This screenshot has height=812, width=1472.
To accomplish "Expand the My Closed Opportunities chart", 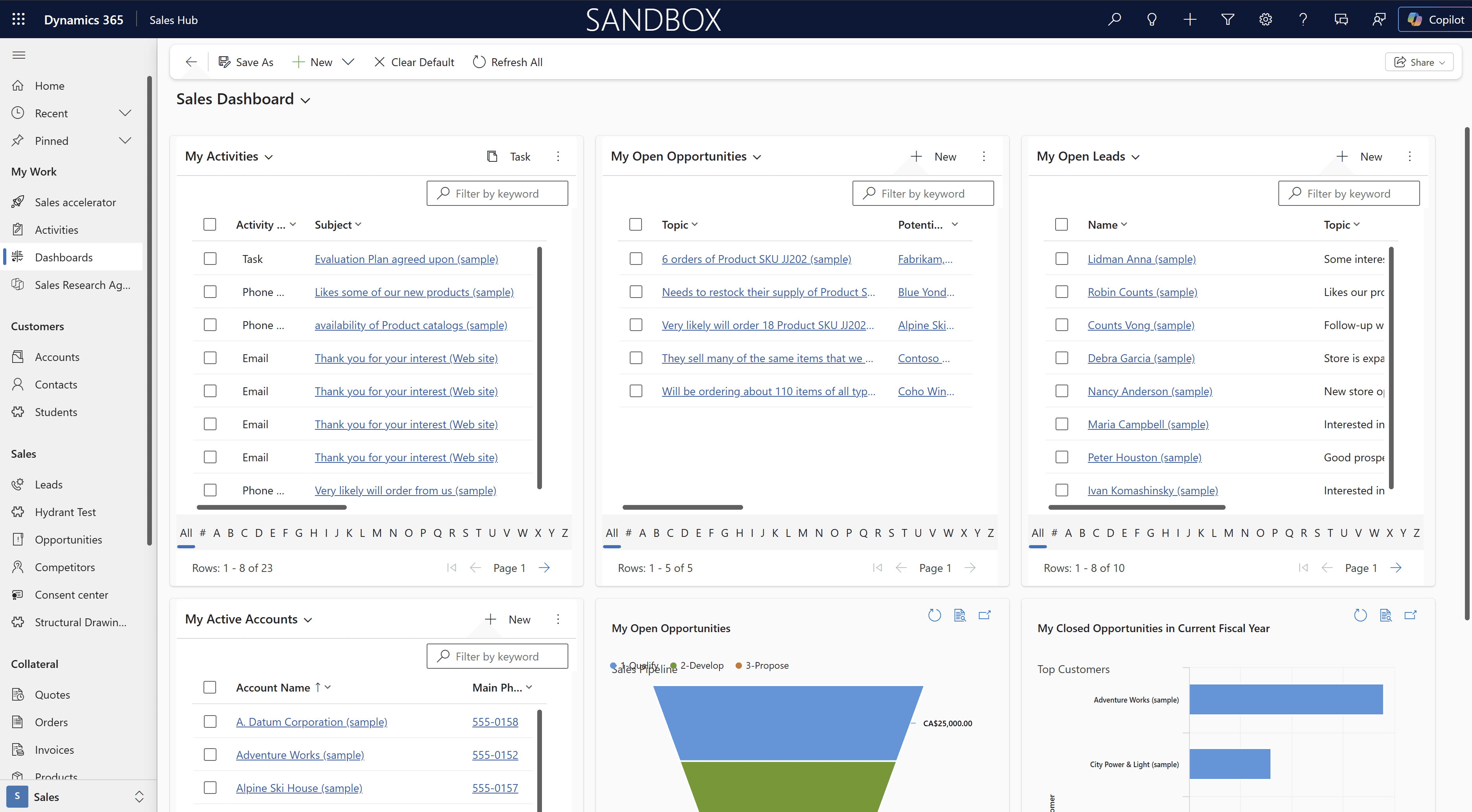I will (1410, 616).
